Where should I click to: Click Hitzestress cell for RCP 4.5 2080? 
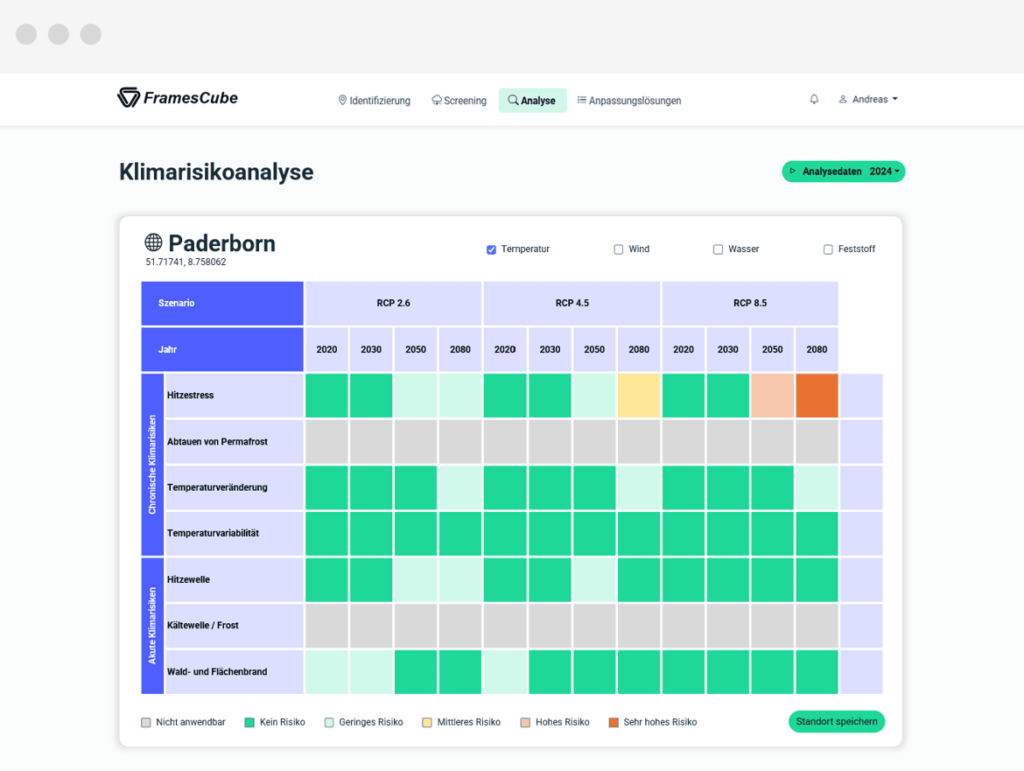[639, 396]
